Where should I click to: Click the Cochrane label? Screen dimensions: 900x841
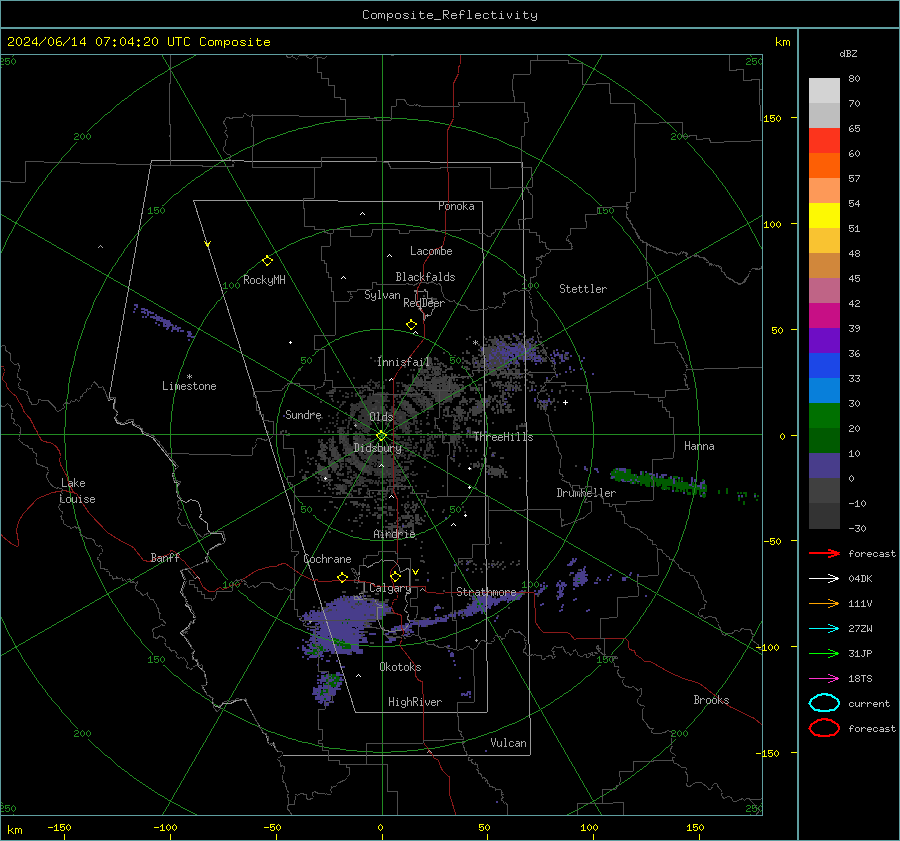[x=327, y=559]
